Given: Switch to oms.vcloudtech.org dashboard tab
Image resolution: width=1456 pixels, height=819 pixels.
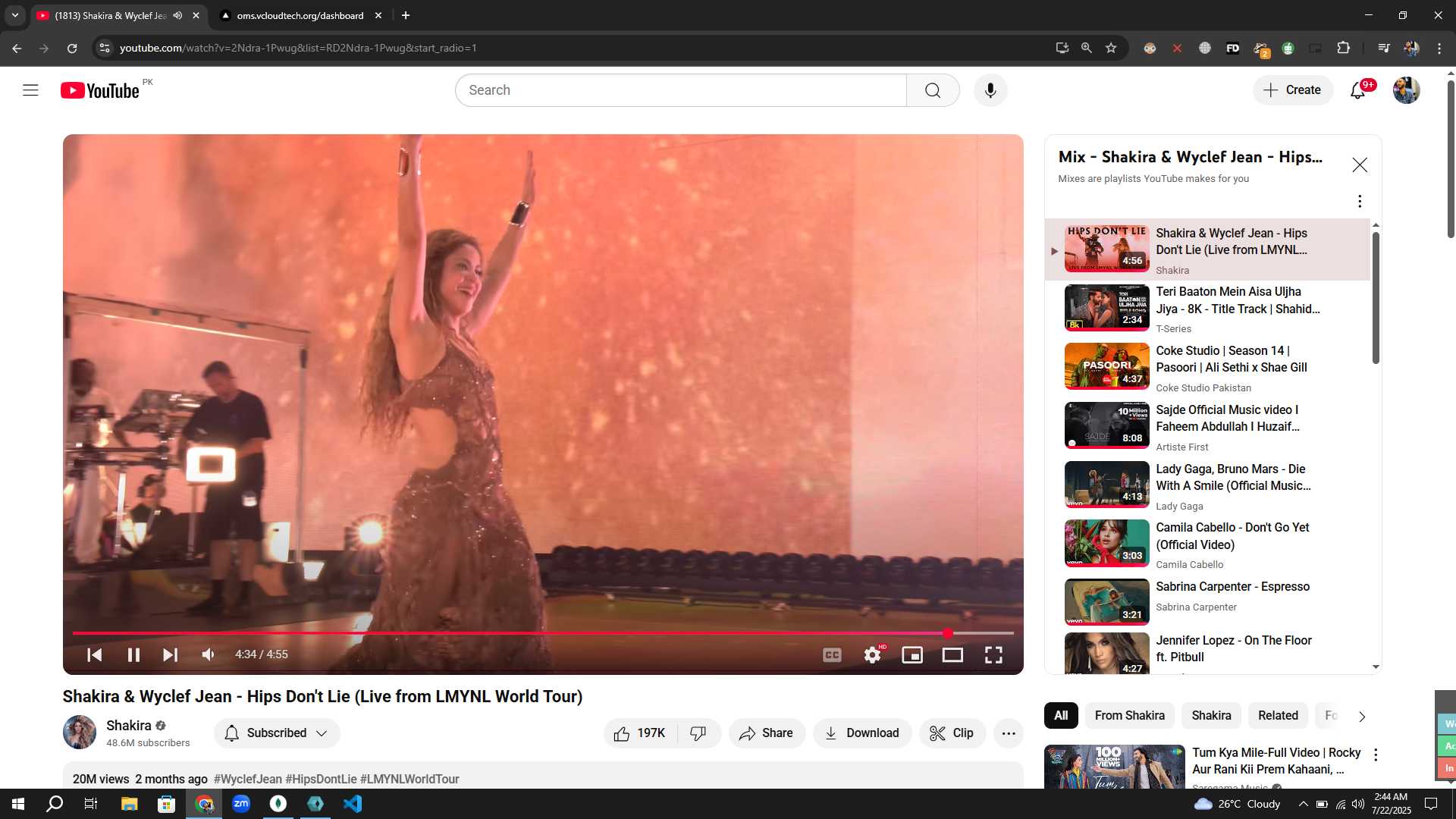Looking at the screenshot, I should click(300, 15).
